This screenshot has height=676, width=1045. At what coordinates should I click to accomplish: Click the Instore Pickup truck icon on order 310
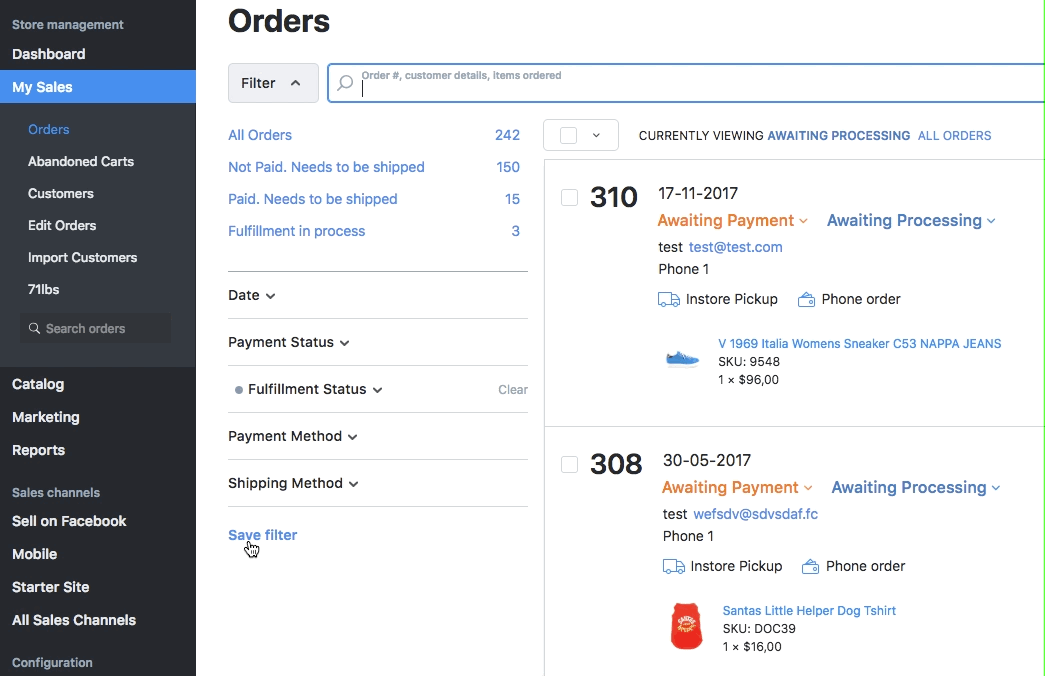click(x=668, y=299)
